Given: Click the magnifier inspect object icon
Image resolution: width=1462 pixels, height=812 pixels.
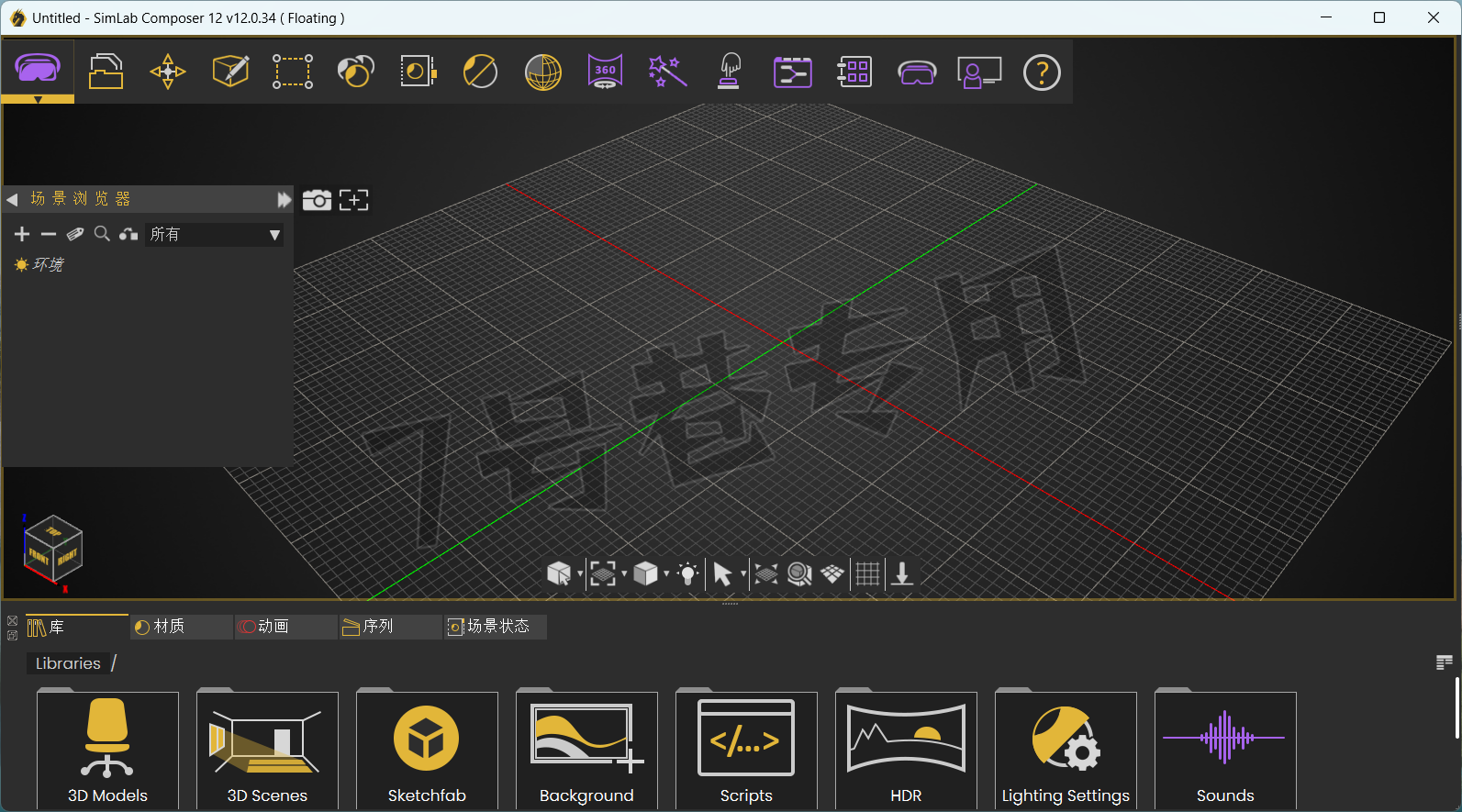Looking at the screenshot, I should click(799, 573).
